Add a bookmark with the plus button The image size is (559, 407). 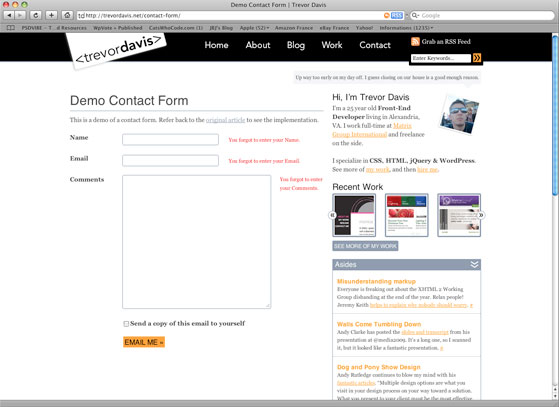[x=51, y=15]
